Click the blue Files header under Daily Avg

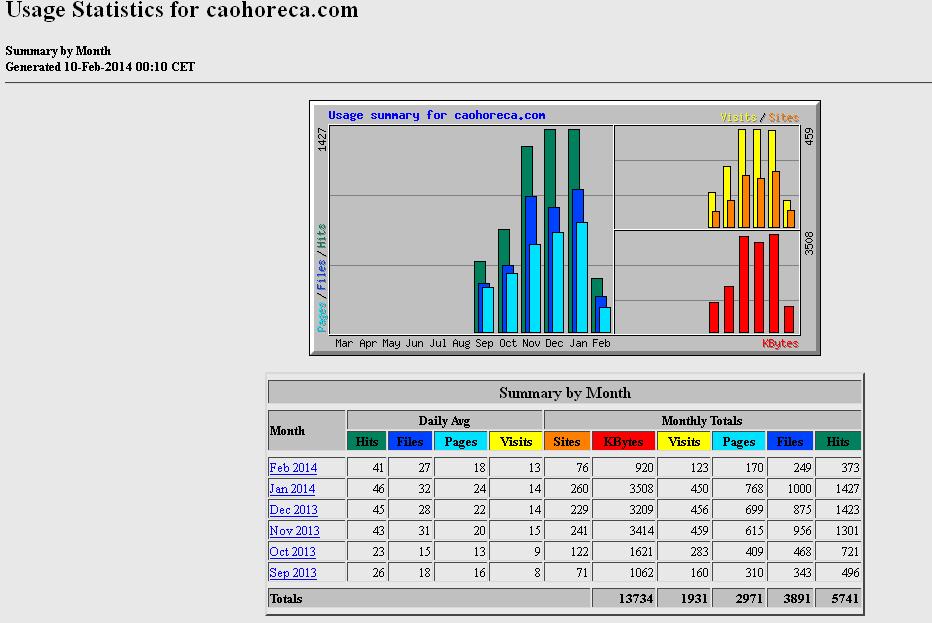[x=410, y=442]
